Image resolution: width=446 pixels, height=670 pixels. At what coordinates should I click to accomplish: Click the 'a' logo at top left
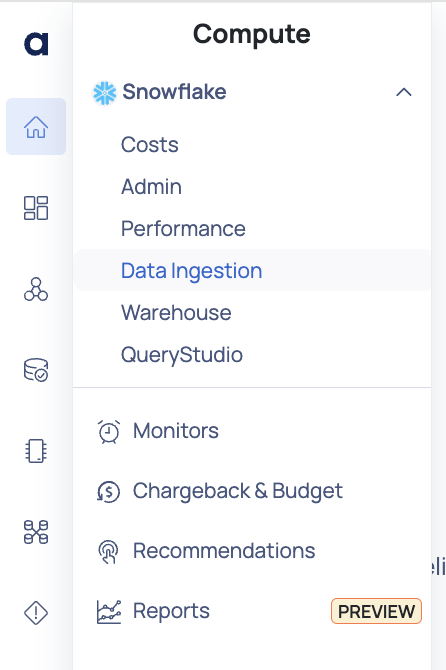[36, 44]
